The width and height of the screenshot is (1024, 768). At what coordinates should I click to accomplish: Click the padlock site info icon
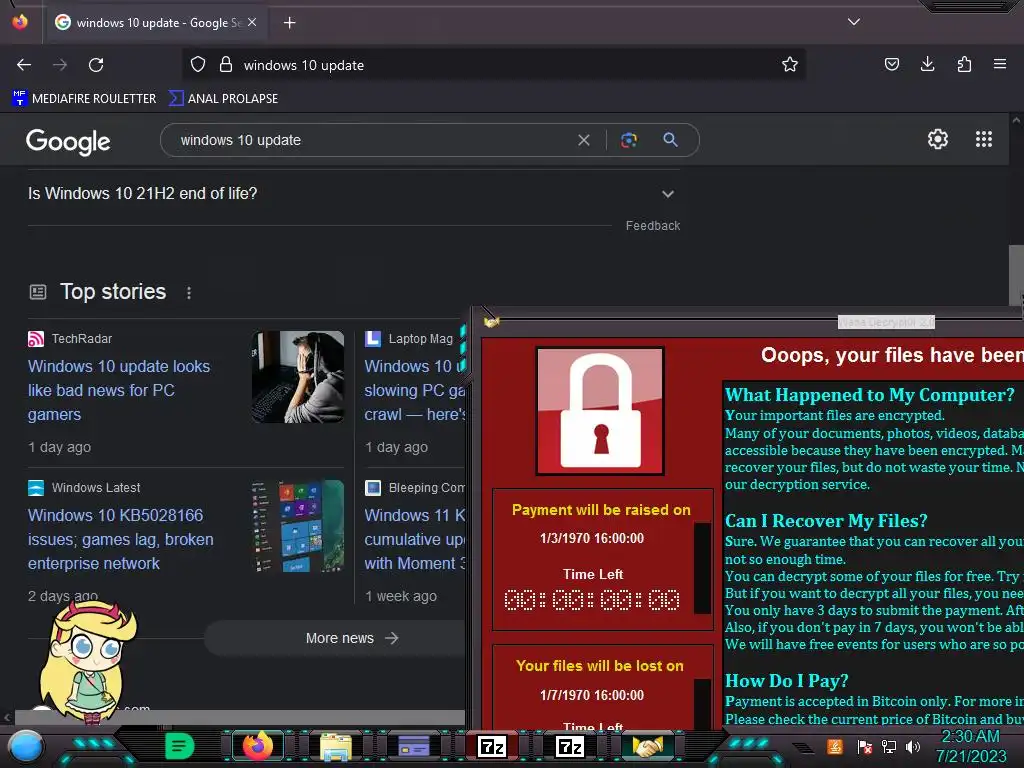click(x=226, y=65)
